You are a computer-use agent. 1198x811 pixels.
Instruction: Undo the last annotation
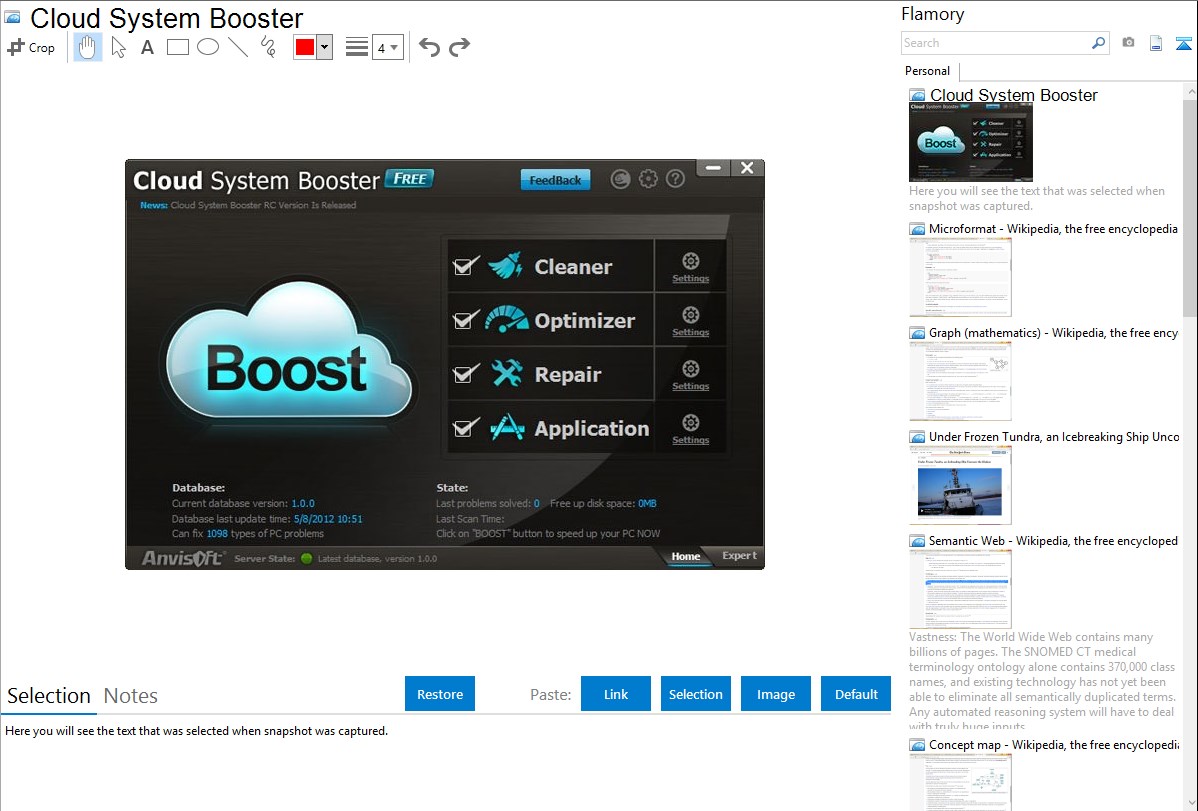pyautogui.click(x=429, y=47)
